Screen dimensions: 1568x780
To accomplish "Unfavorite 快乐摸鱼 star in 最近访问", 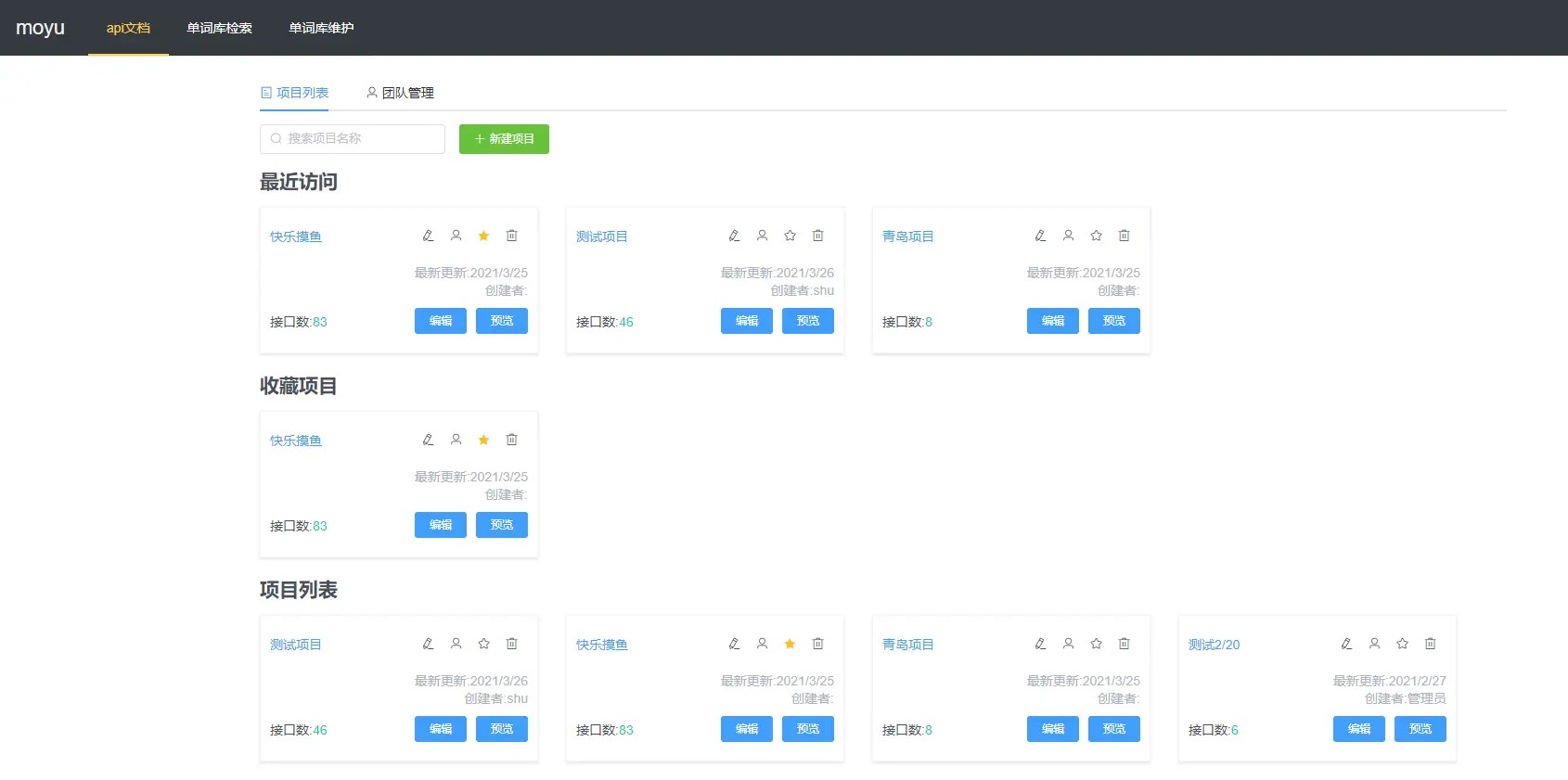I will click(x=483, y=236).
